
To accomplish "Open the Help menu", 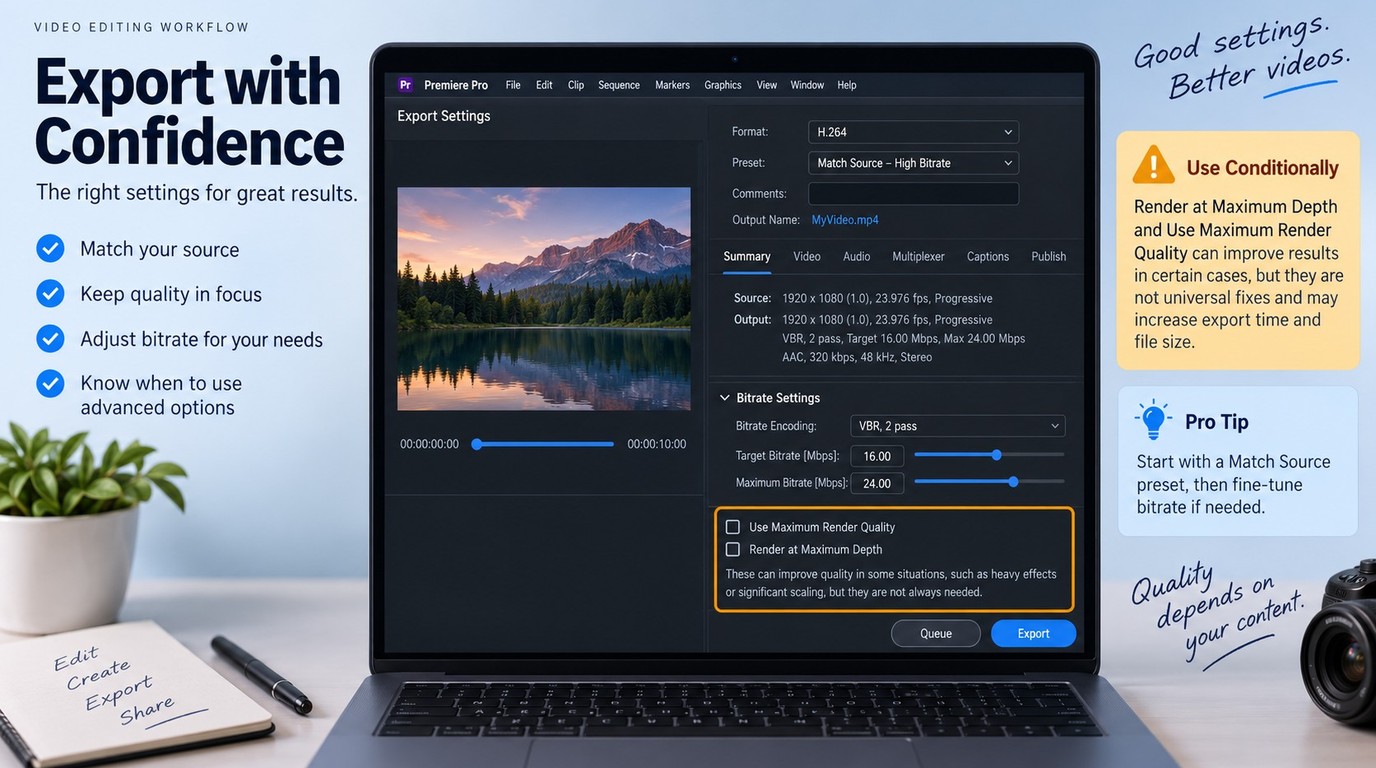I will point(847,85).
